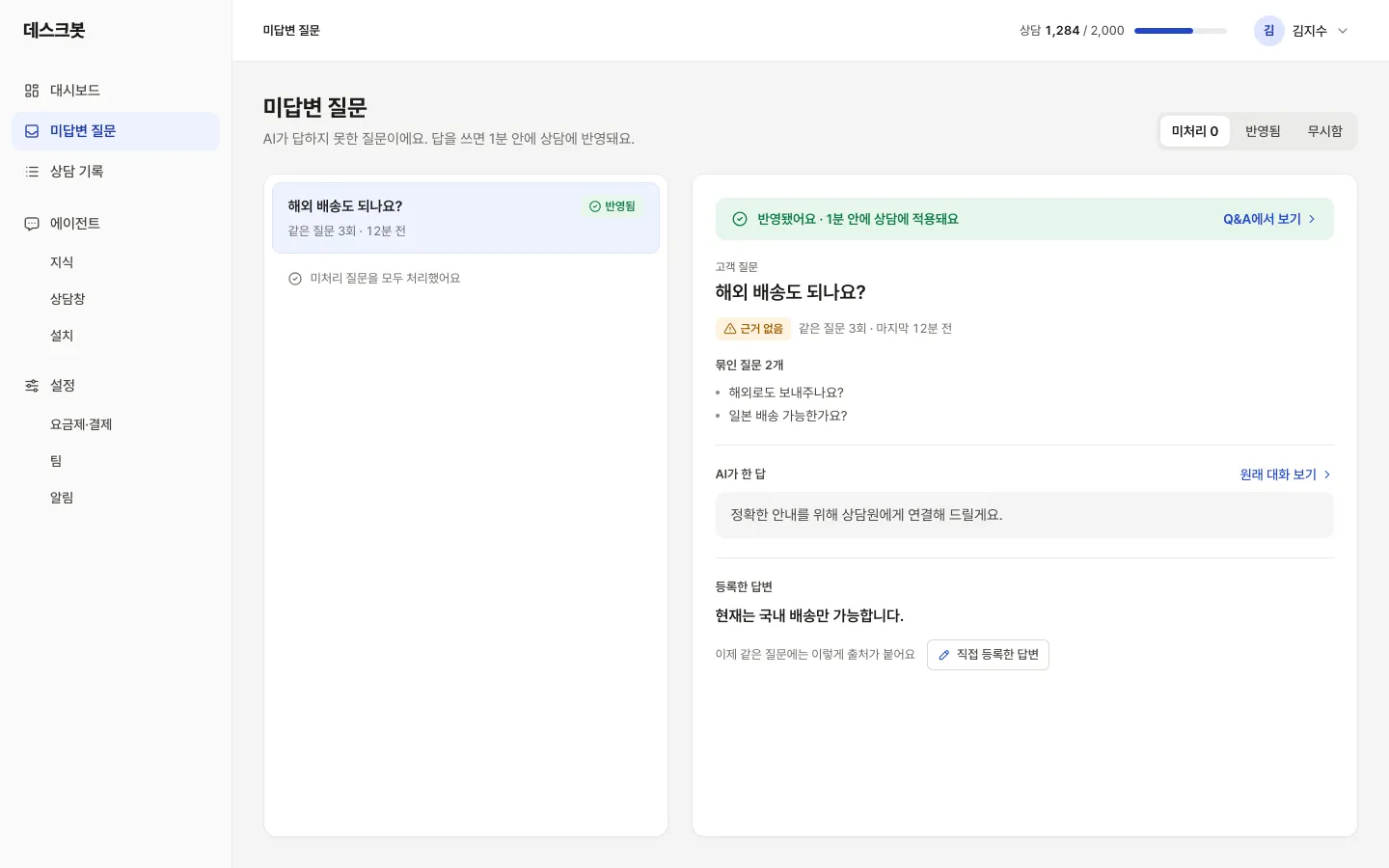Switch to the 미처리 0 tab
The image size is (1389, 868).
pyautogui.click(x=1195, y=131)
